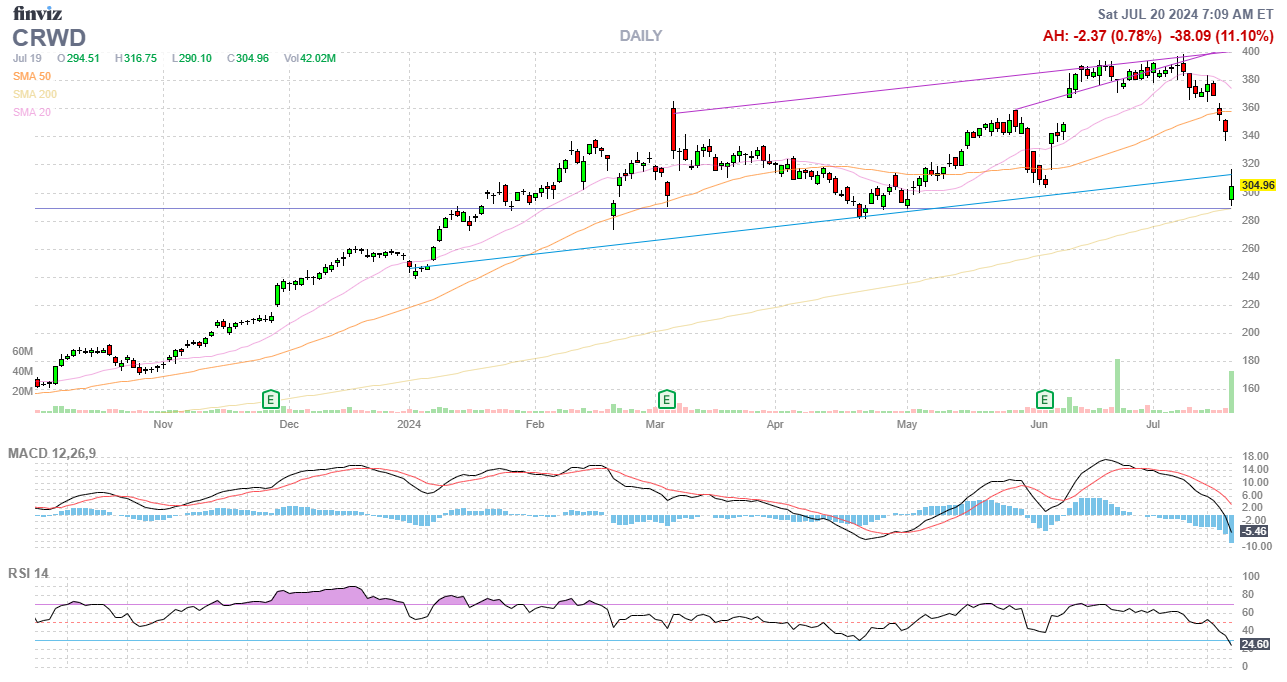Click the earnings E marker before December
The image size is (1287, 682).
[x=269, y=400]
